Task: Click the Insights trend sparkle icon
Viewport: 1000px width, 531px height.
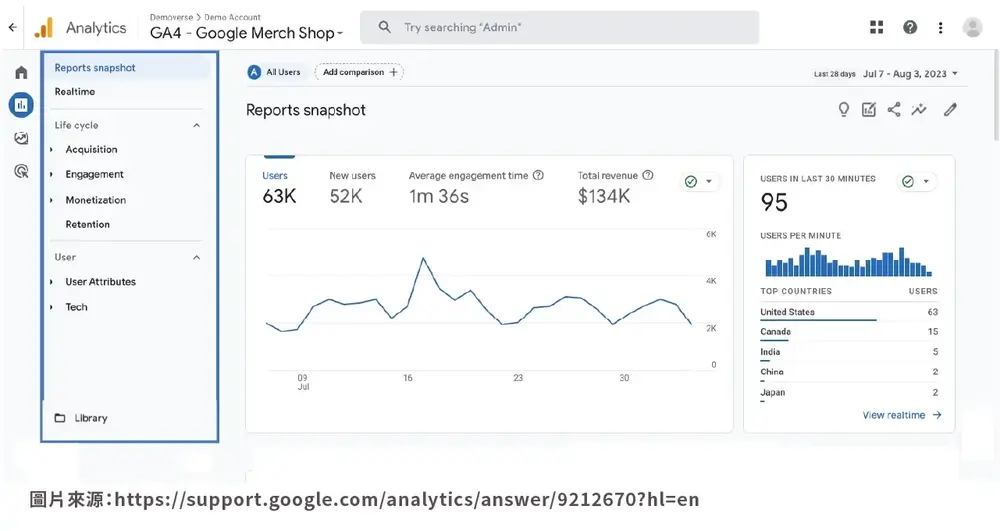Action: pos(919,110)
